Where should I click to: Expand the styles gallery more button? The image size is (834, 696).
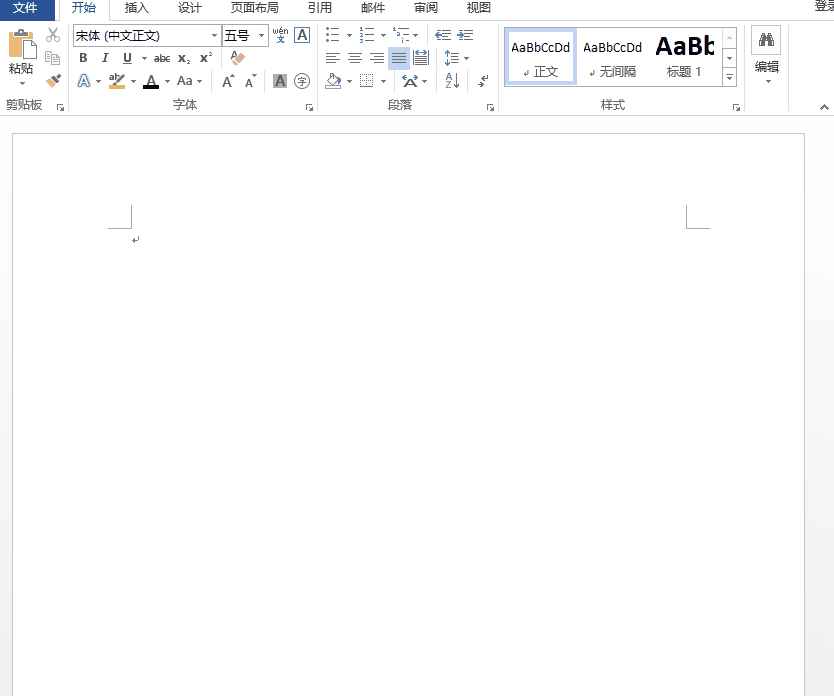(730, 78)
